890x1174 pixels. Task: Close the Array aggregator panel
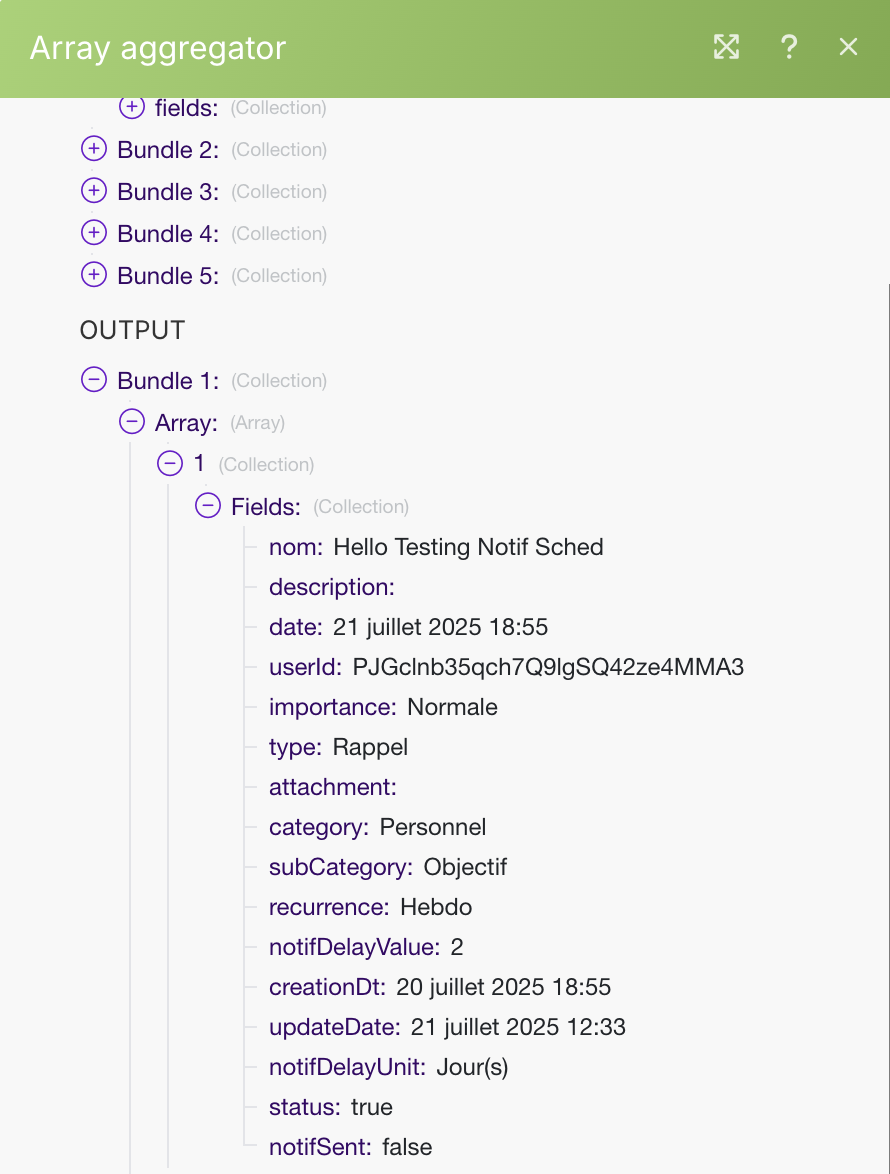click(x=848, y=47)
